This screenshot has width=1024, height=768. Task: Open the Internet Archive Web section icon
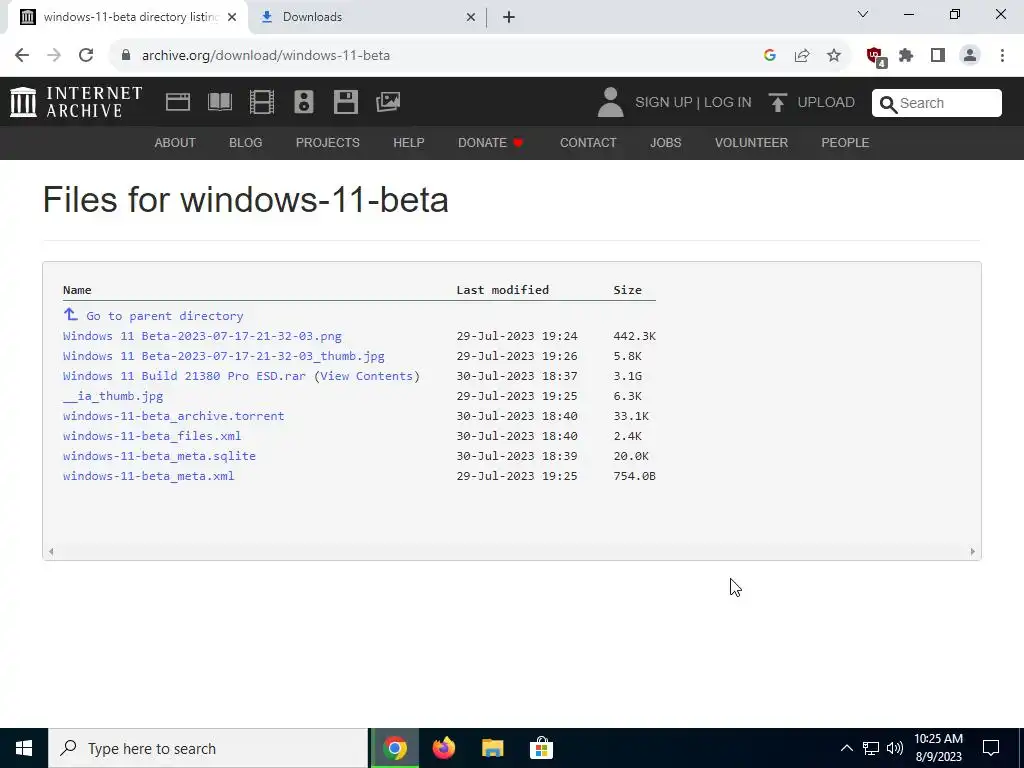click(x=178, y=102)
